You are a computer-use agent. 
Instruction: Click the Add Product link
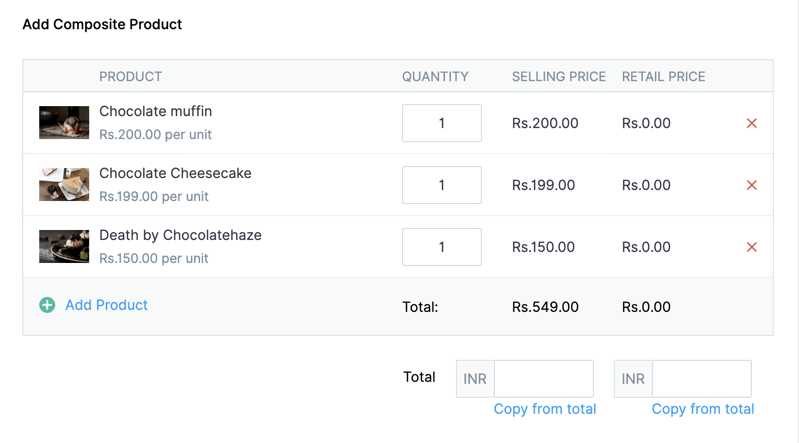(106, 305)
